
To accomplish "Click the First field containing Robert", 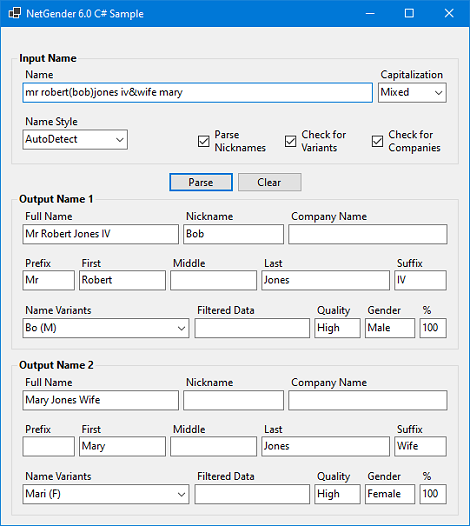I will coord(122,280).
